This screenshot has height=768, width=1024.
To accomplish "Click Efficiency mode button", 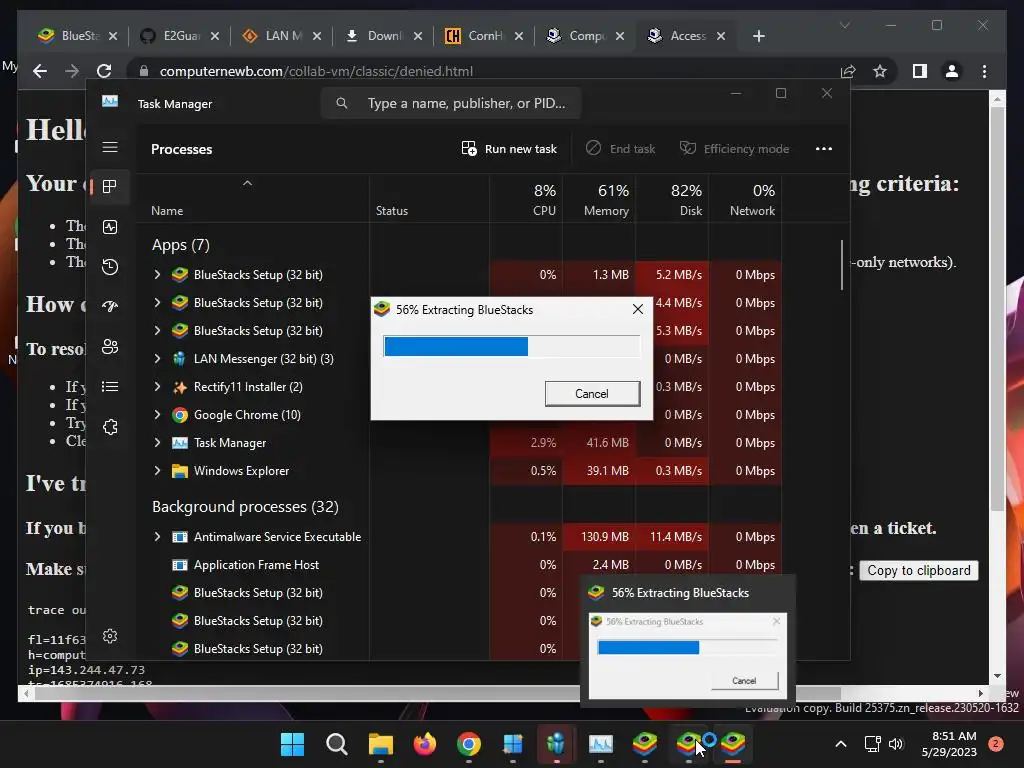I will [x=735, y=149].
